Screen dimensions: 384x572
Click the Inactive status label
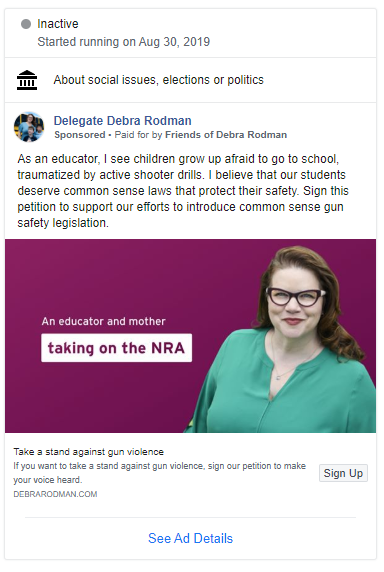[x=58, y=24]
